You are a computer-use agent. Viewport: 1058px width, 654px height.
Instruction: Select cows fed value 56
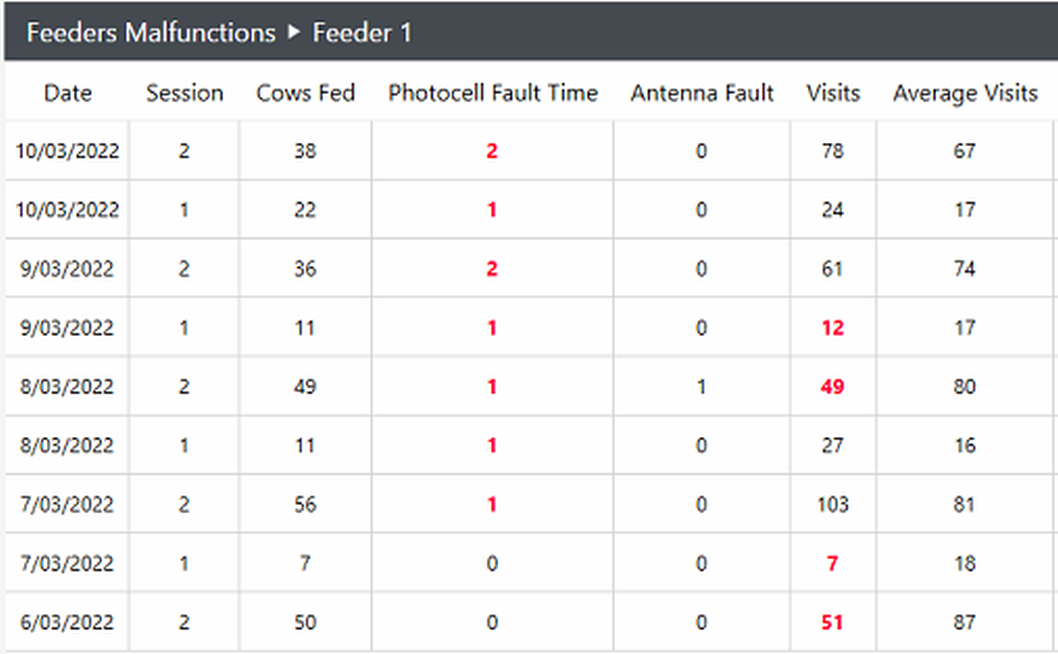[x=305, y=505]
